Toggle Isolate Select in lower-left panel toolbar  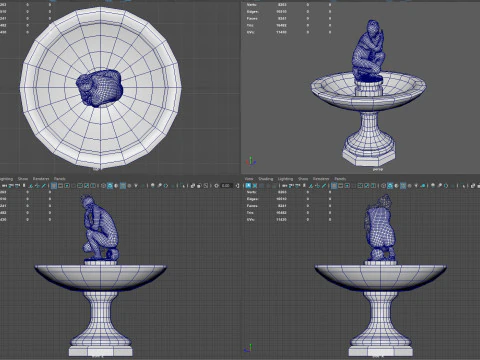(183, 186)
